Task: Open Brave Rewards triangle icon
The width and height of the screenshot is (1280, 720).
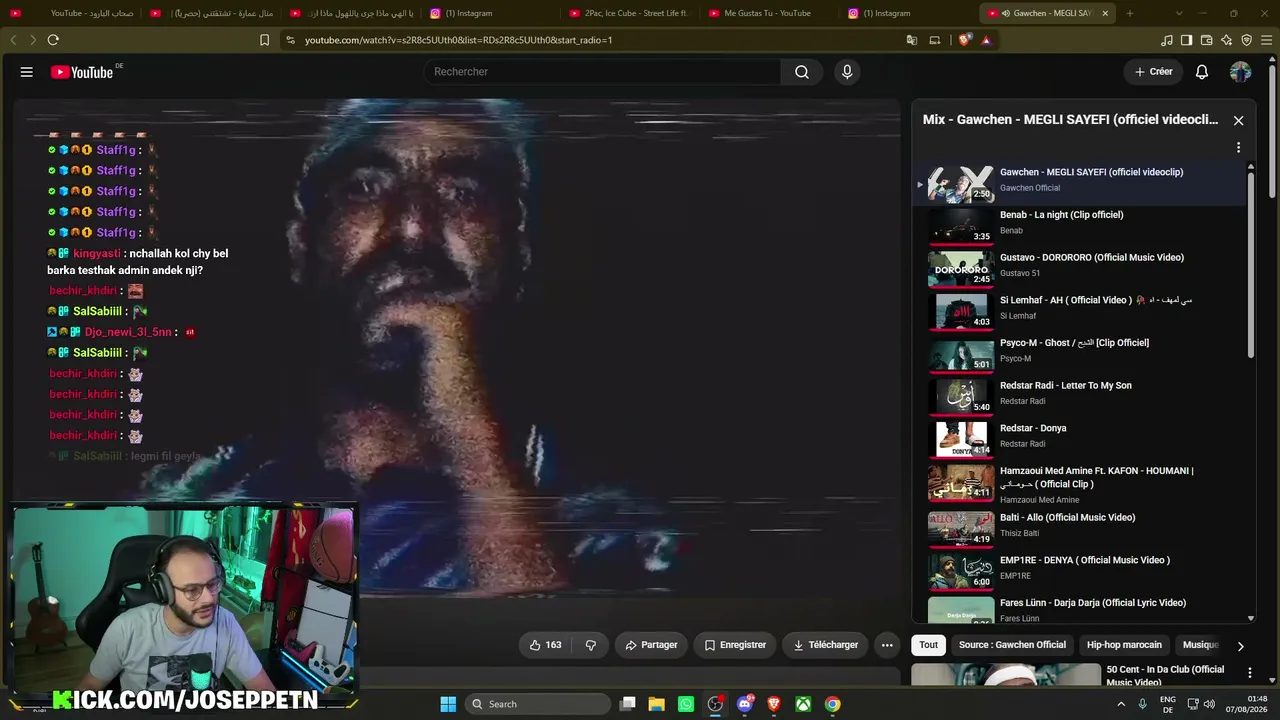Action: 986,40
